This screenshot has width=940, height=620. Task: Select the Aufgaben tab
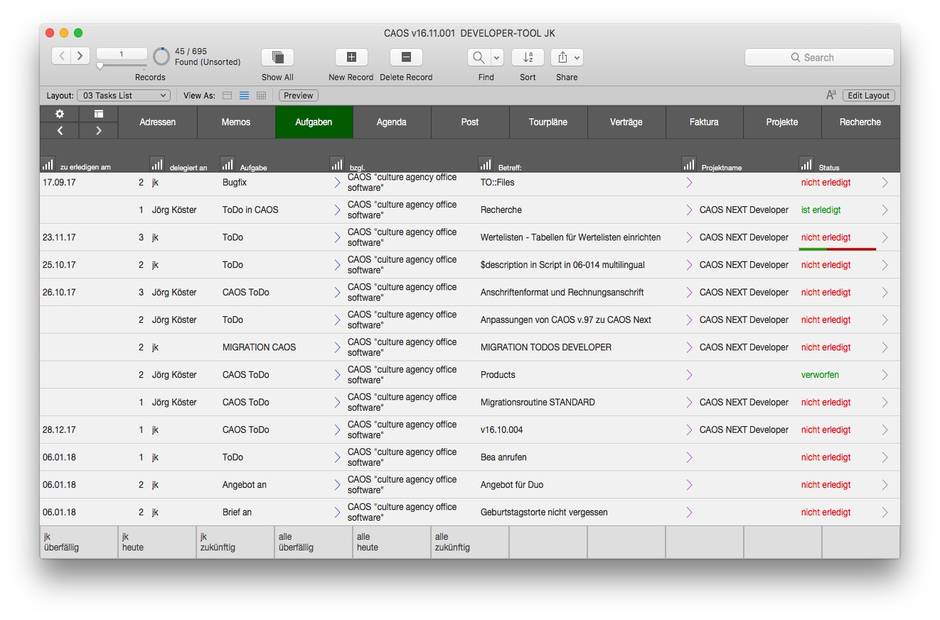tap(314, 122)
